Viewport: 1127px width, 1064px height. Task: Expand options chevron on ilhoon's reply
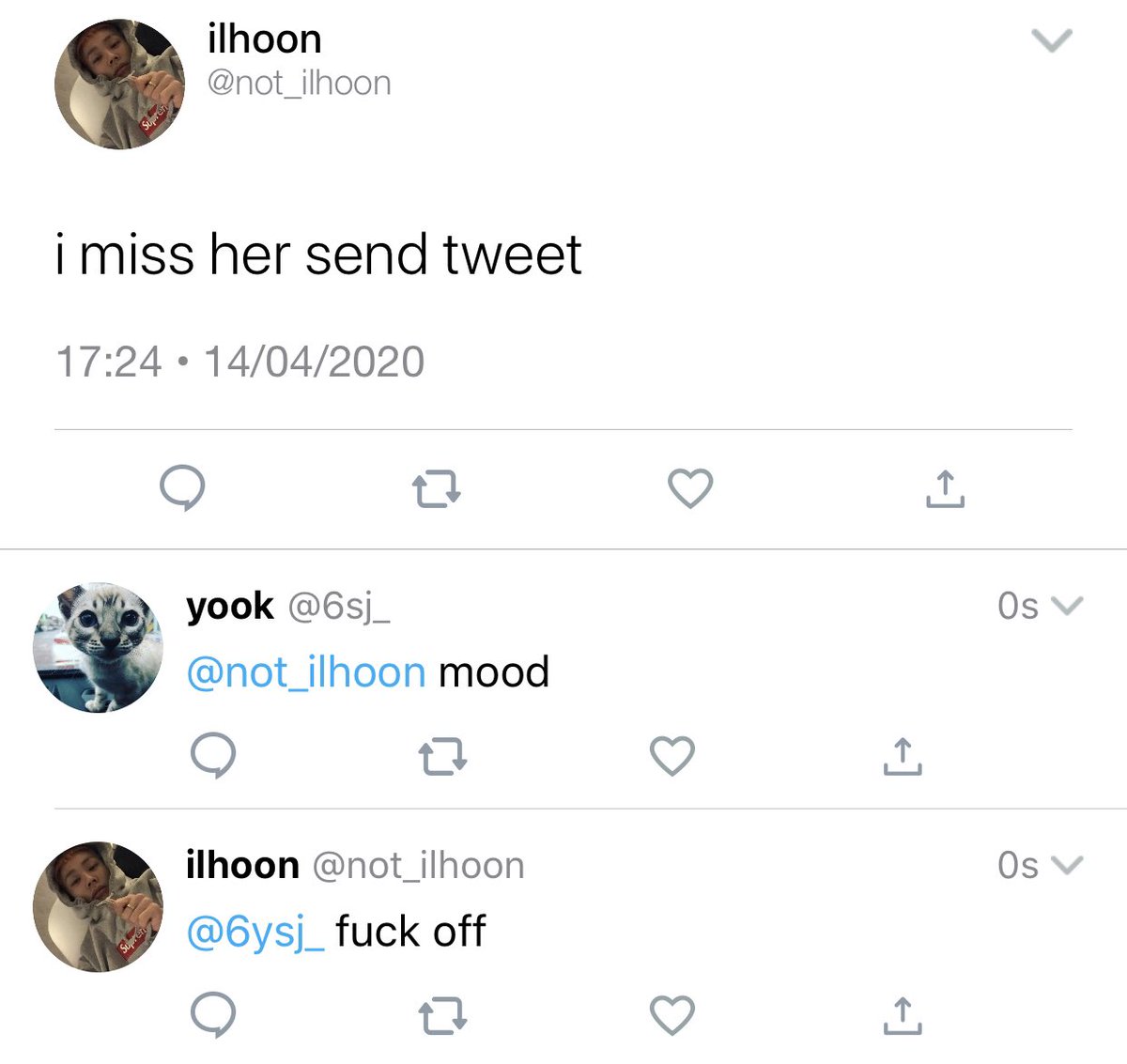point(1068,864)
